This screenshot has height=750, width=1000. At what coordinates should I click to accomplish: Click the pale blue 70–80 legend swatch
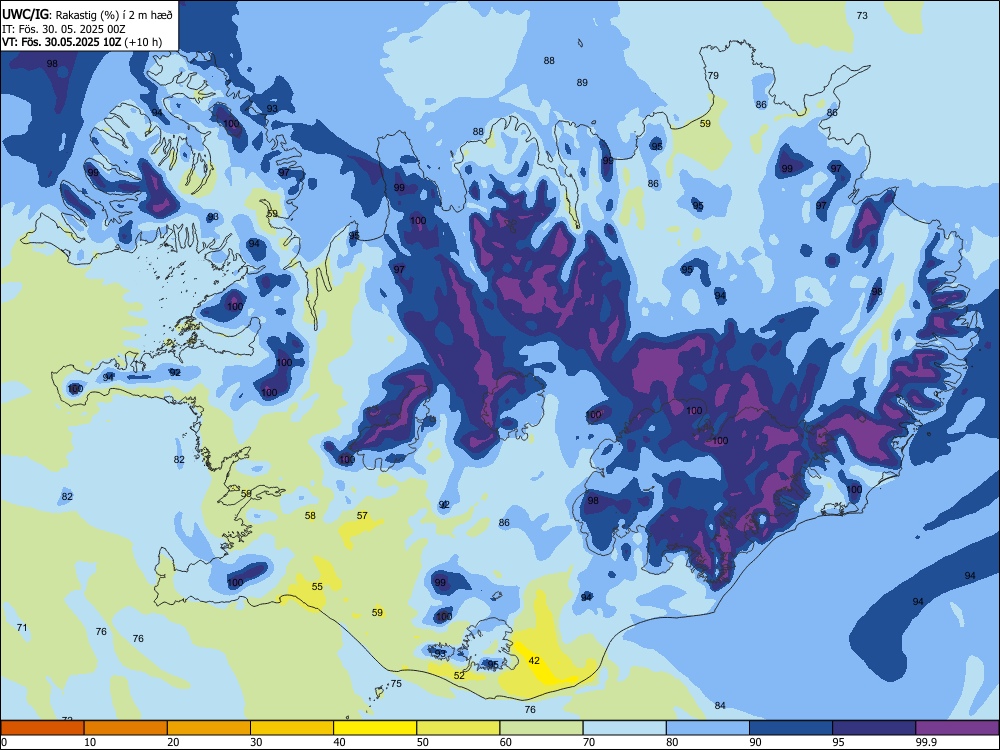coord(625,728)
